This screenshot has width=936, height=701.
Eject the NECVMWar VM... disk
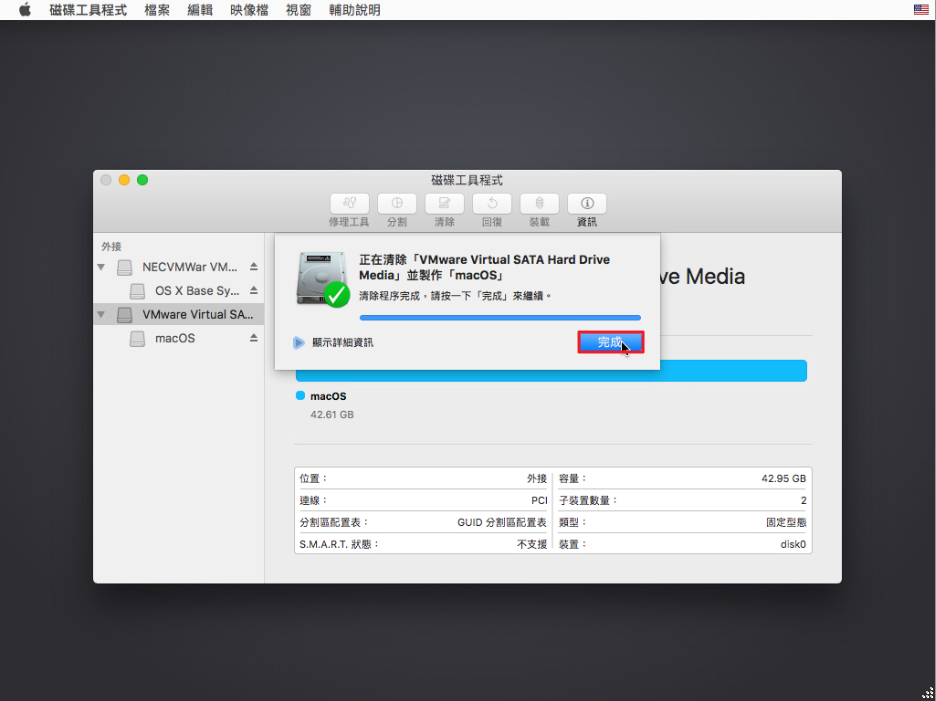tap(254, 266)
